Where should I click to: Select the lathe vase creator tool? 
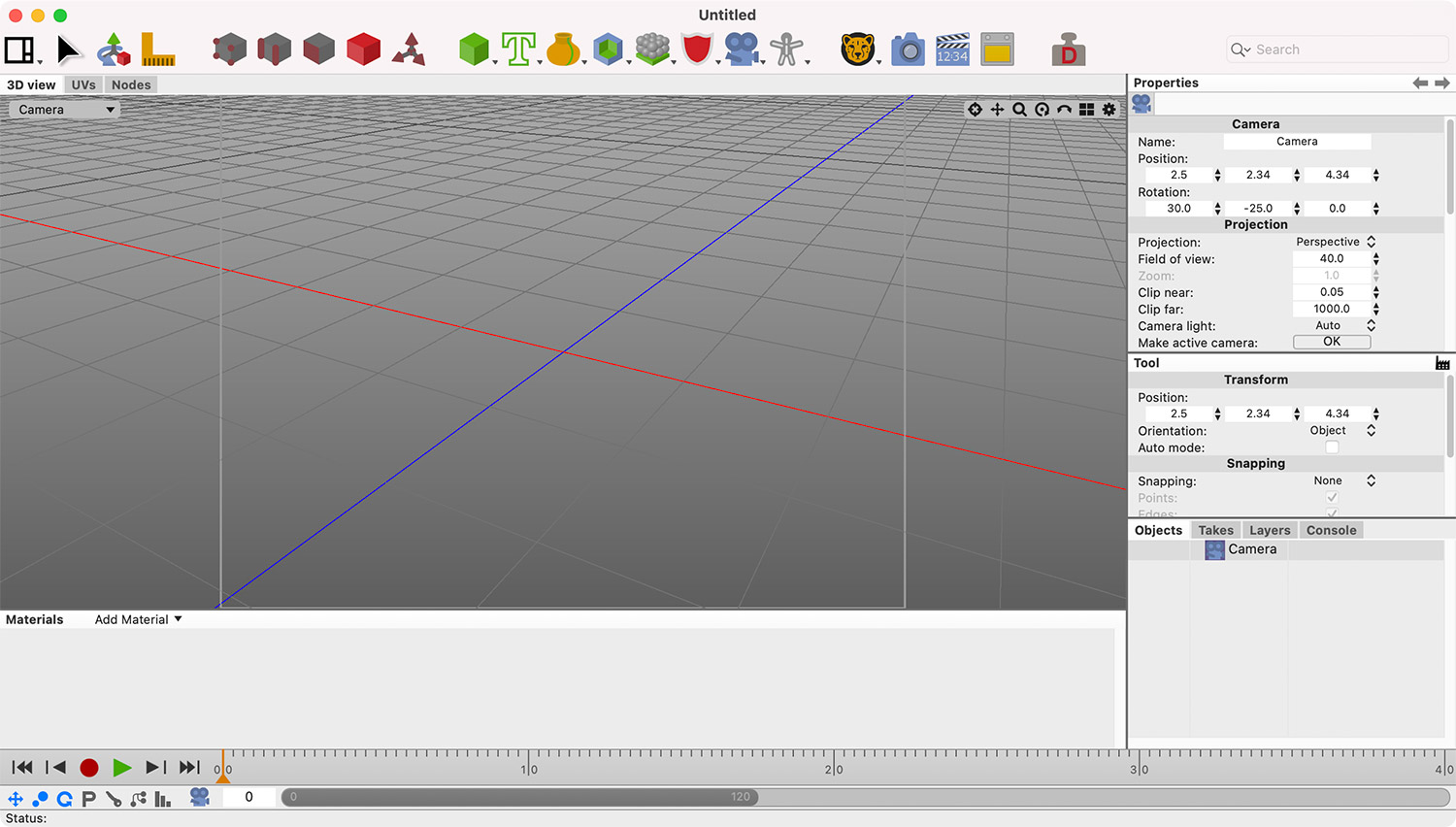coord(565,49)
